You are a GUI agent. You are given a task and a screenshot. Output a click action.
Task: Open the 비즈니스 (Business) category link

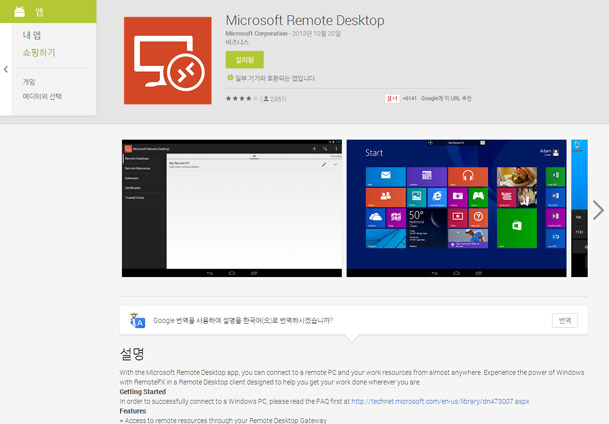click(x=237, y=42)
